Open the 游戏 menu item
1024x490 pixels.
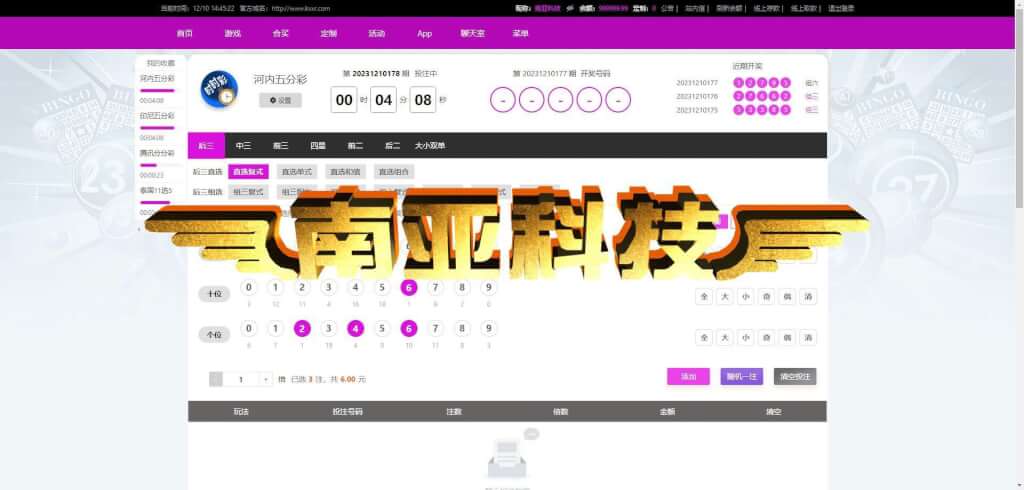[232, 33]
